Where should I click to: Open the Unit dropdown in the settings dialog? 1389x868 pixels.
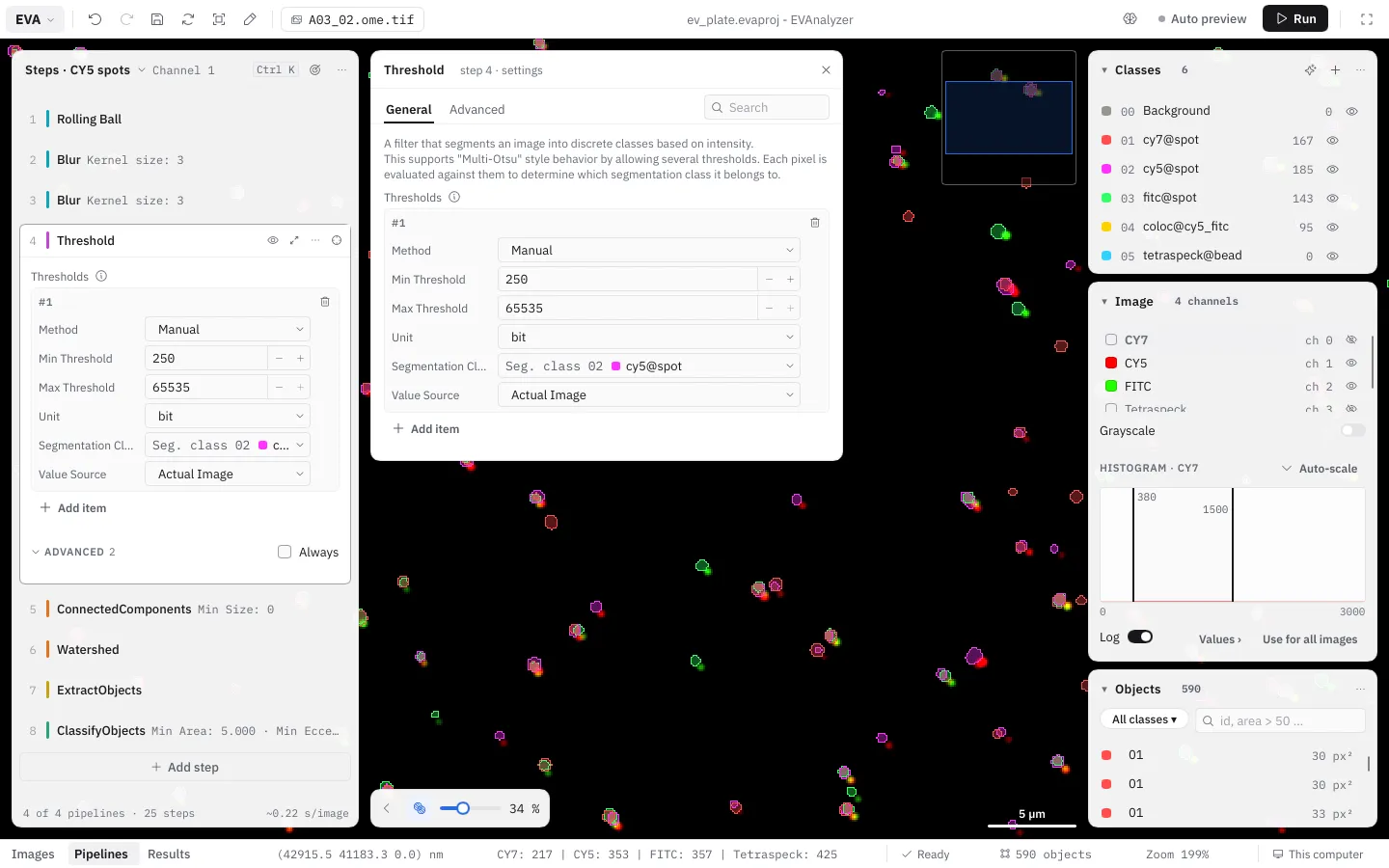tap(649, 337)
